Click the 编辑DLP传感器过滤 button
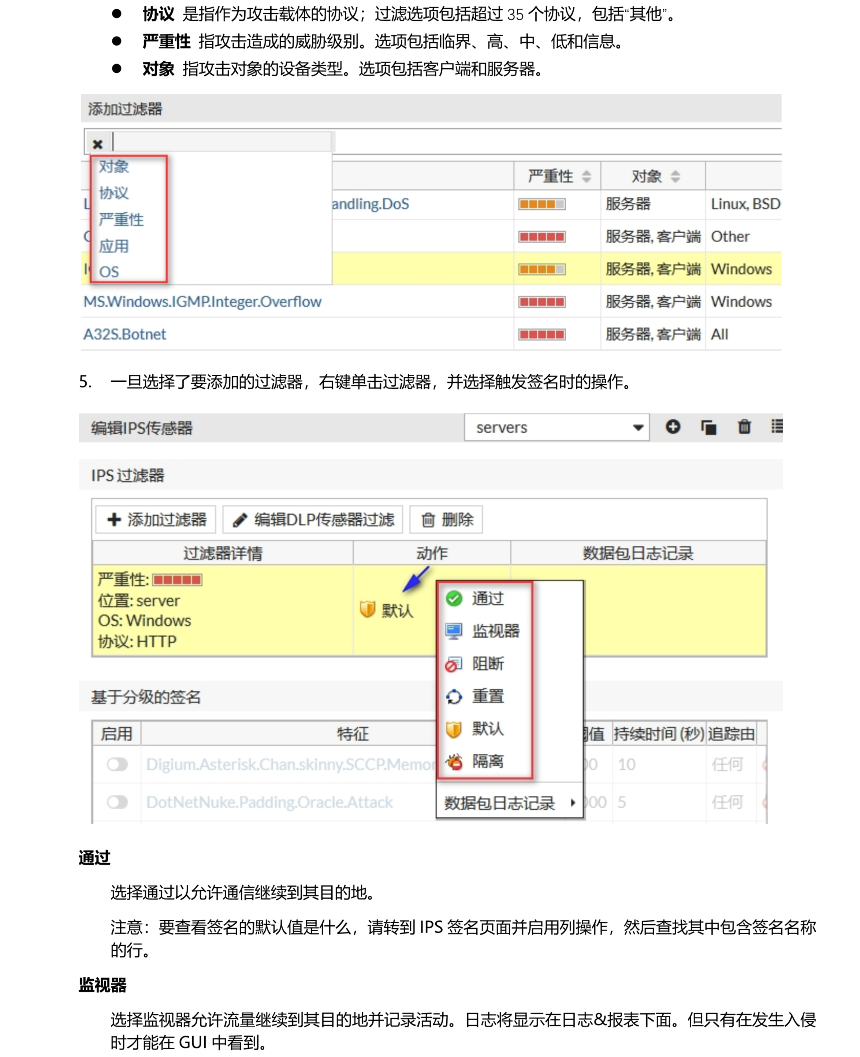Screen dimensions: 860x1057 point(313,520)
